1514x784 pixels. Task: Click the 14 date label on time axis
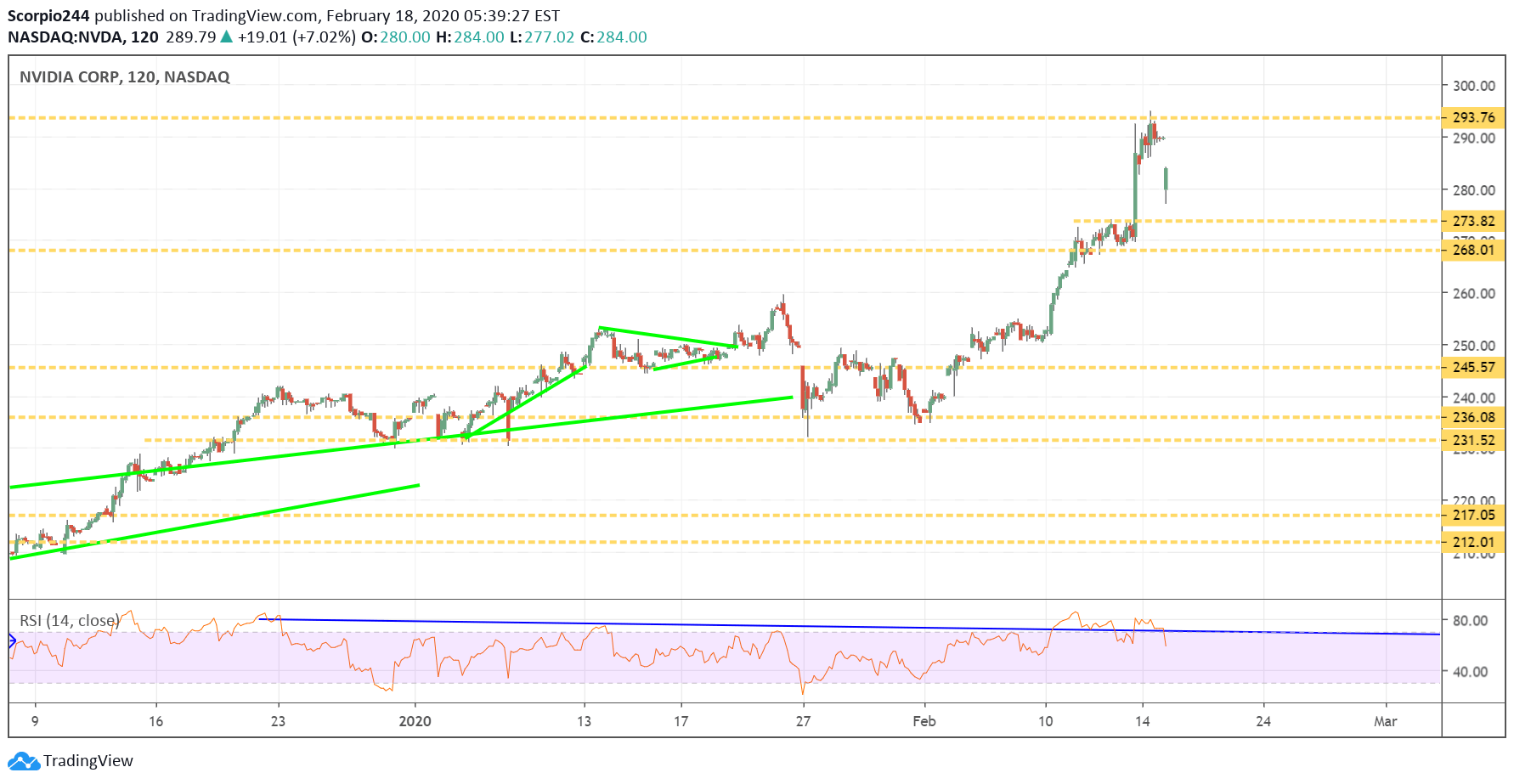1143,721
